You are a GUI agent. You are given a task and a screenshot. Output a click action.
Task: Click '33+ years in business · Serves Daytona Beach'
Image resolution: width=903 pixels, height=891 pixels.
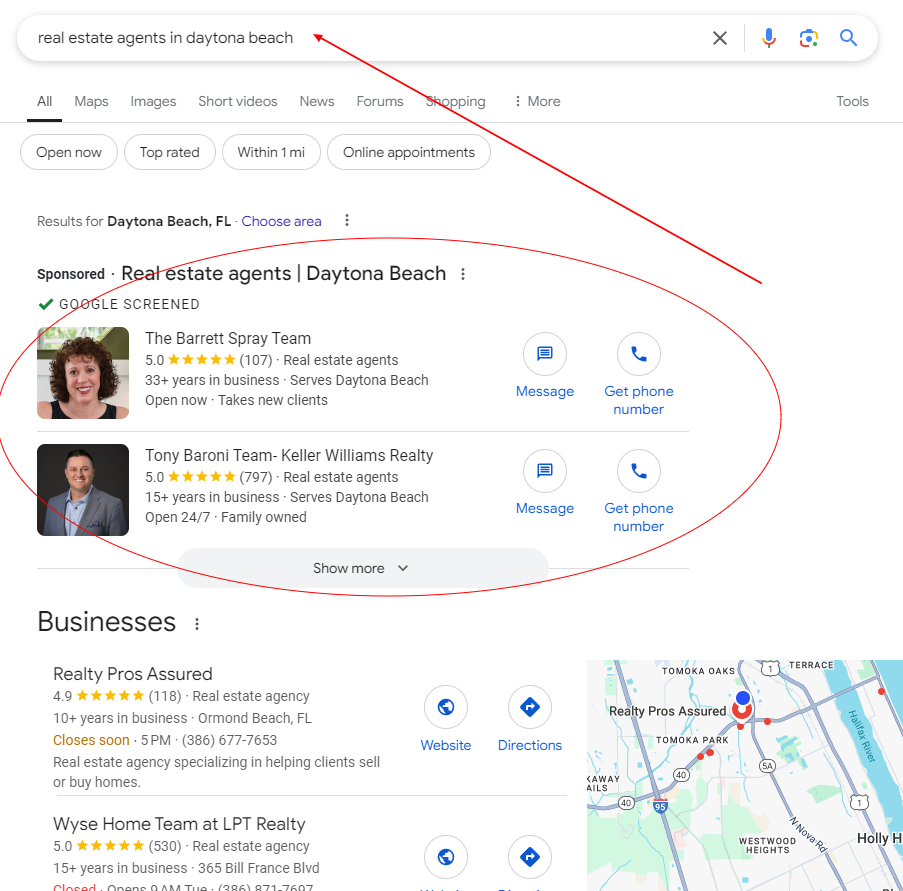click(x=287, y=380)
